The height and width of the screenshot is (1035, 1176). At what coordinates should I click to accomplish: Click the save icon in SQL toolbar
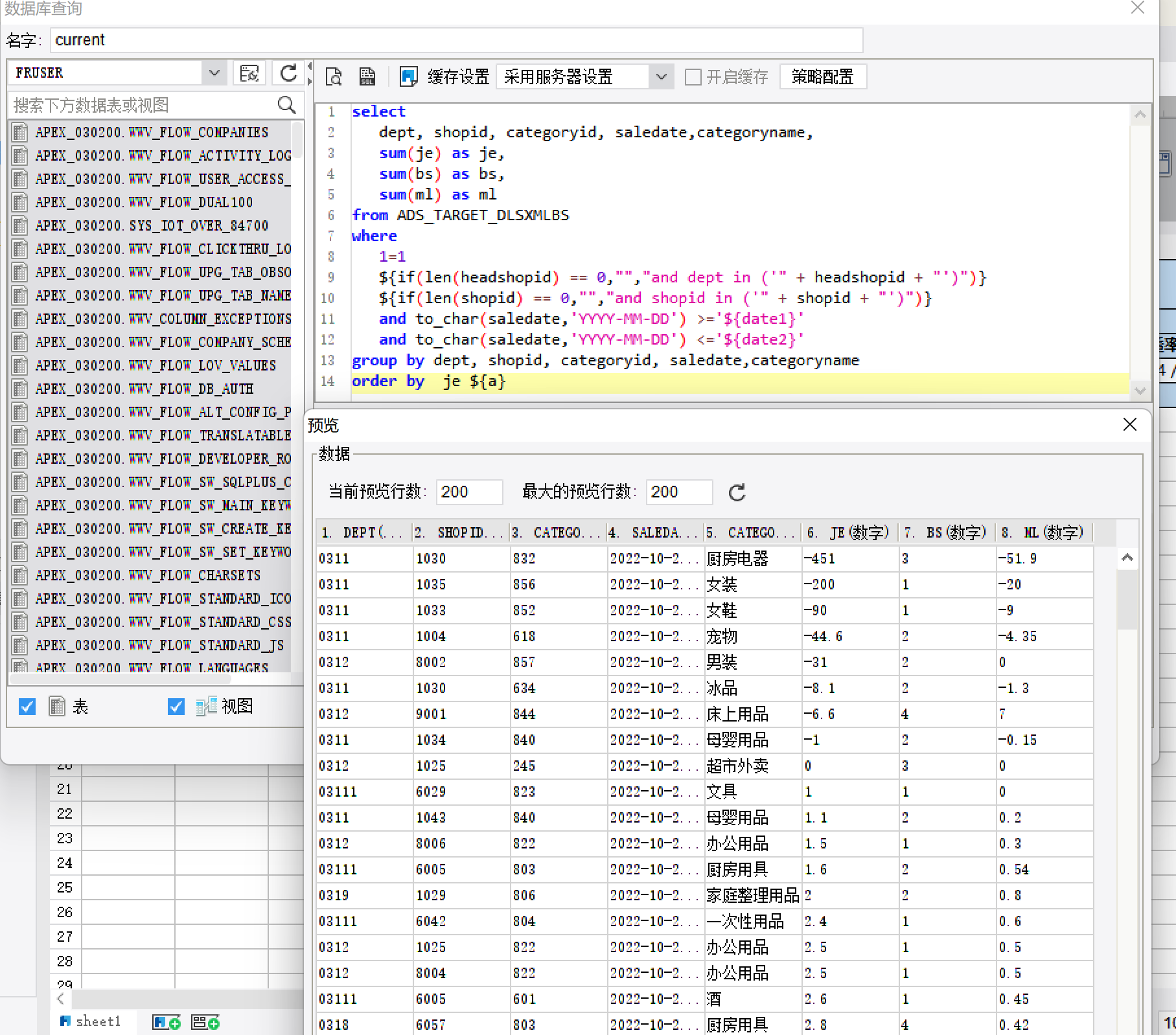point(367,77)
